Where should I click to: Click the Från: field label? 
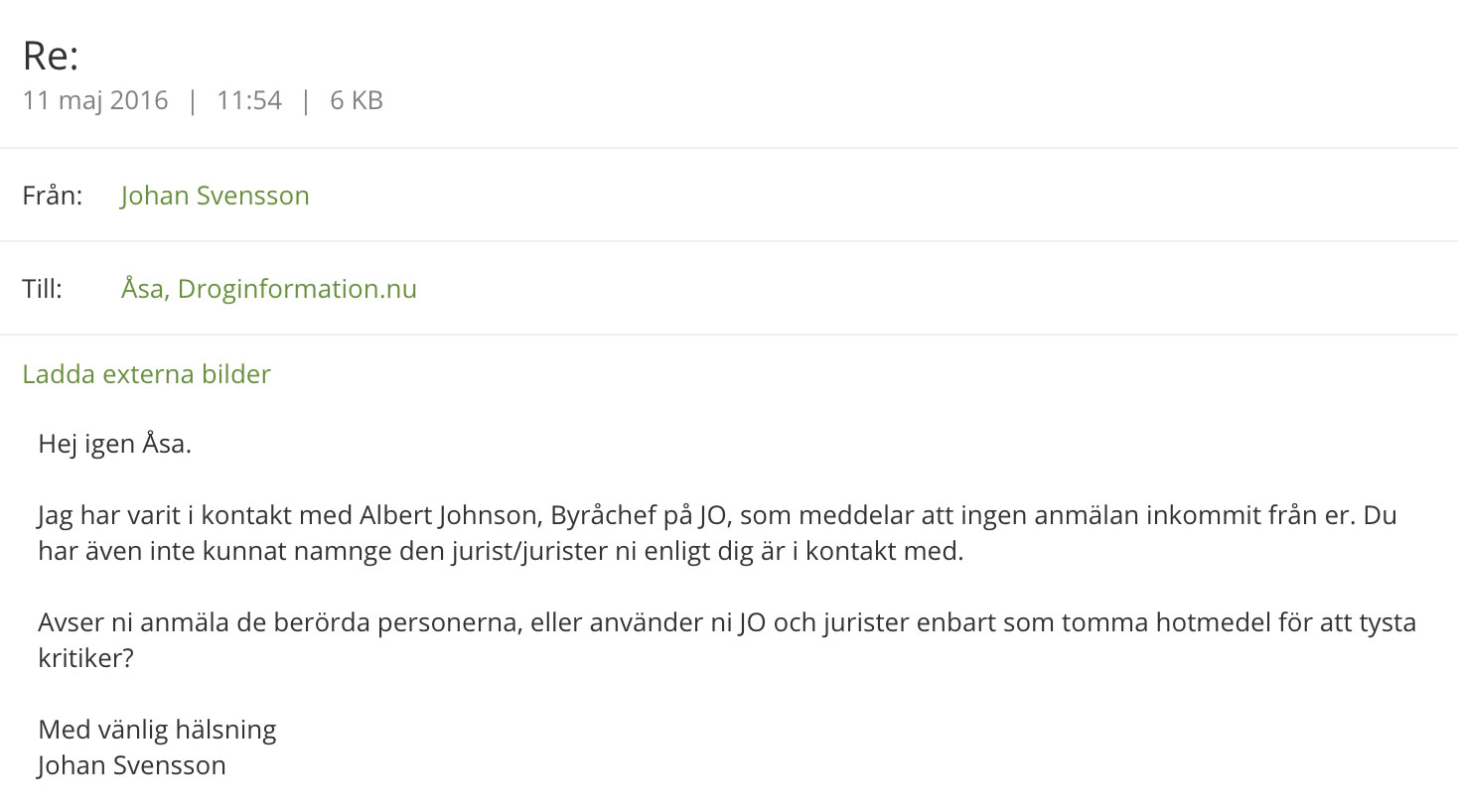(53, 196)
